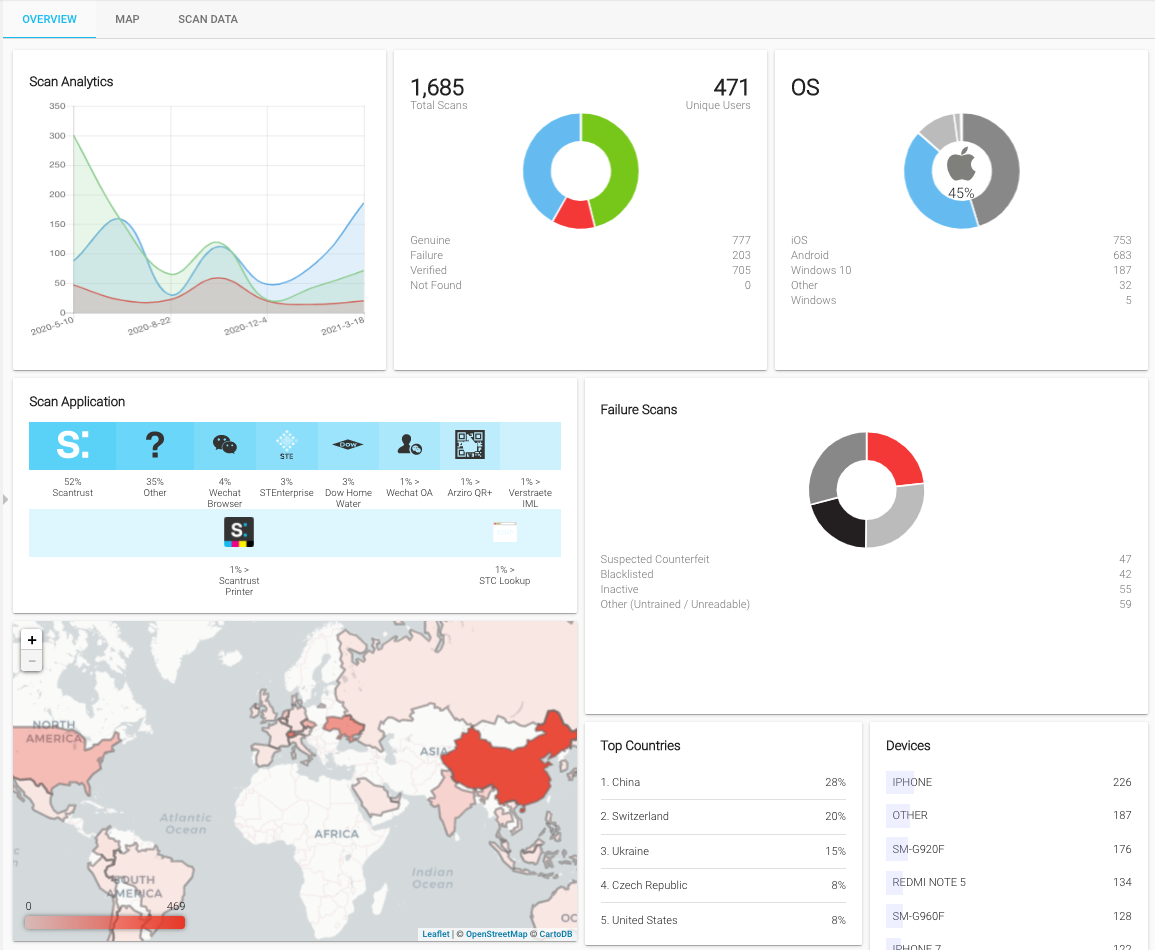Screen dimensions: 1155x950
Task: Select the Wechat Browser icon
Action: [225, 445]
